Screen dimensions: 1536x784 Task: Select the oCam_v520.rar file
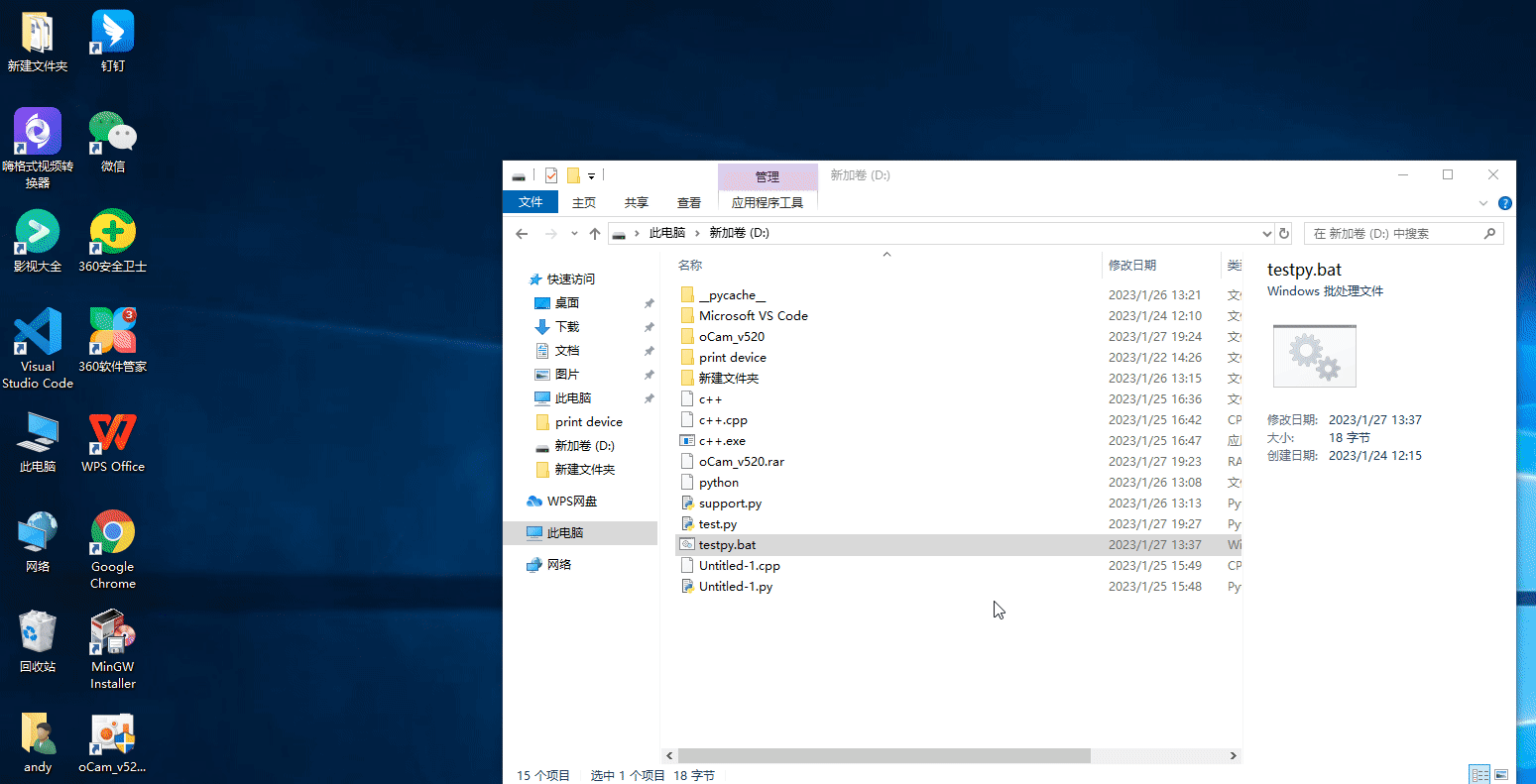pos(741,462)
